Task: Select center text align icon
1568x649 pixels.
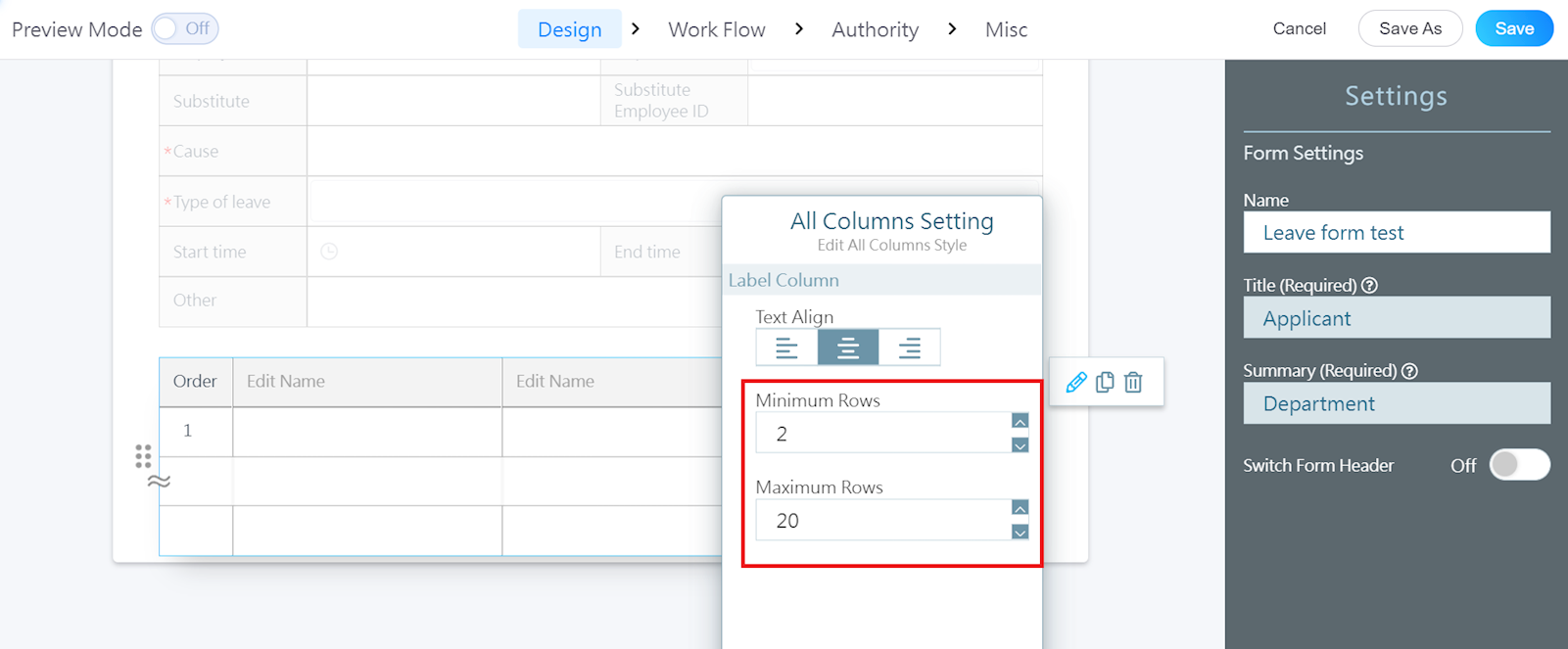Action: pyautogui.click(x=848, y=348)
